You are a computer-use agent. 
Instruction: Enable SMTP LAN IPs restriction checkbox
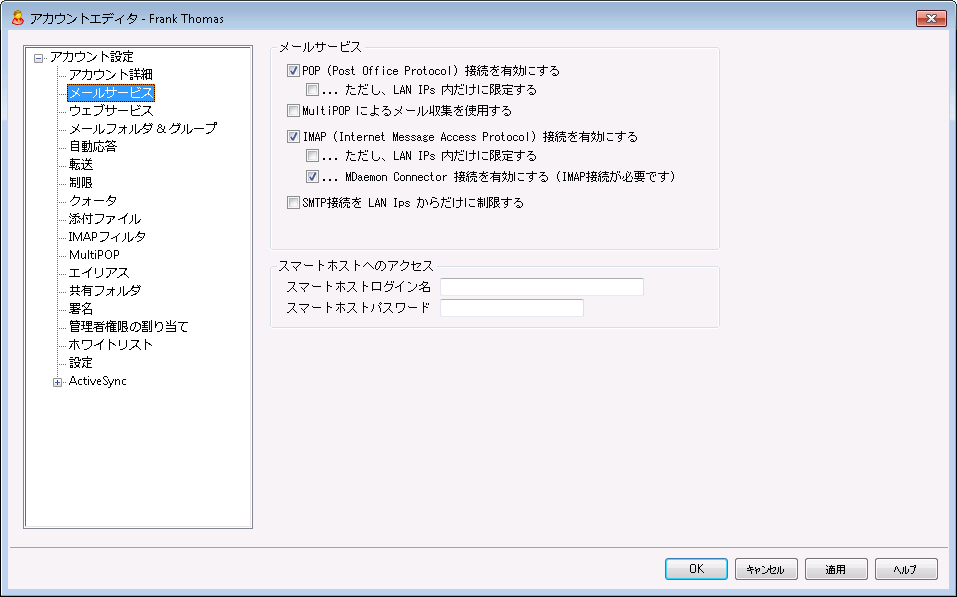point(293,203)
